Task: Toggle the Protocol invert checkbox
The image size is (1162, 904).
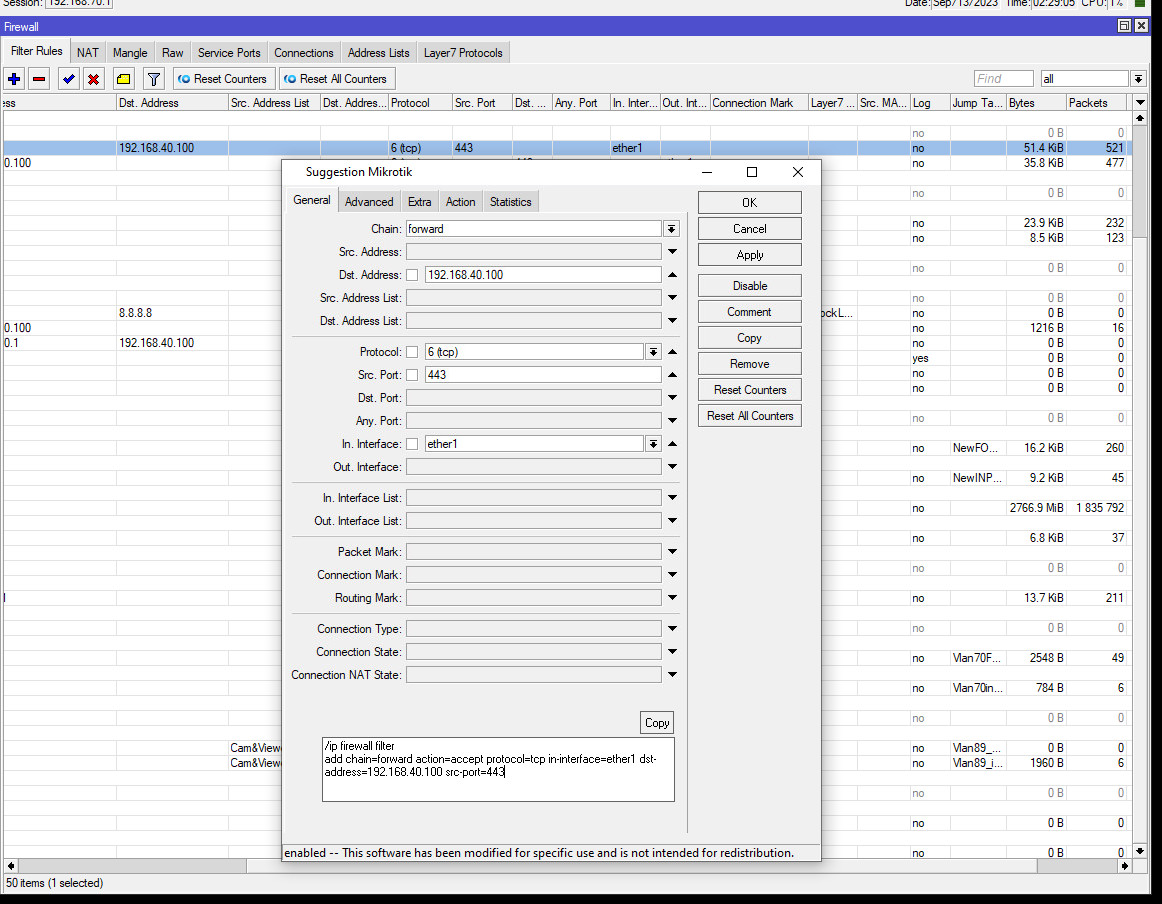Action: (412, 352)
